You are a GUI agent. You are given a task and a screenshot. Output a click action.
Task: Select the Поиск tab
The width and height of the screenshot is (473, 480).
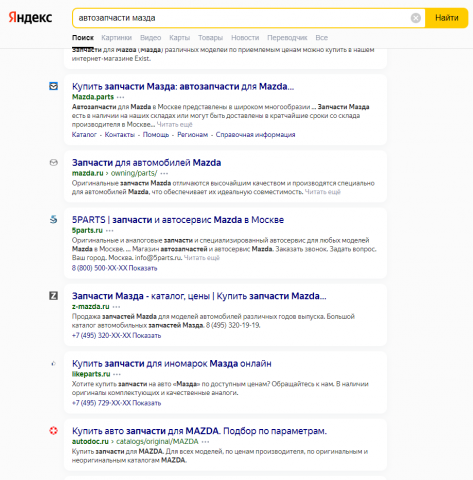coord(83,38)
